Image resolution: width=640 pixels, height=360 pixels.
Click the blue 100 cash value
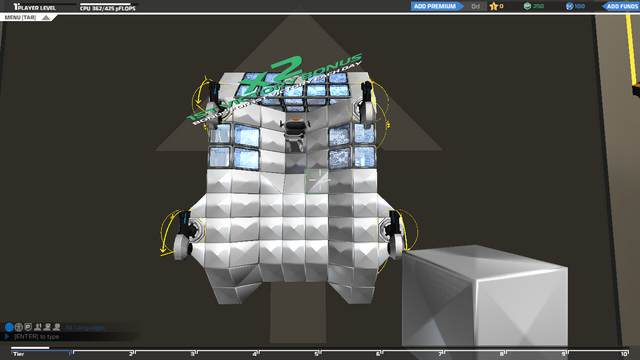[580, 6]
